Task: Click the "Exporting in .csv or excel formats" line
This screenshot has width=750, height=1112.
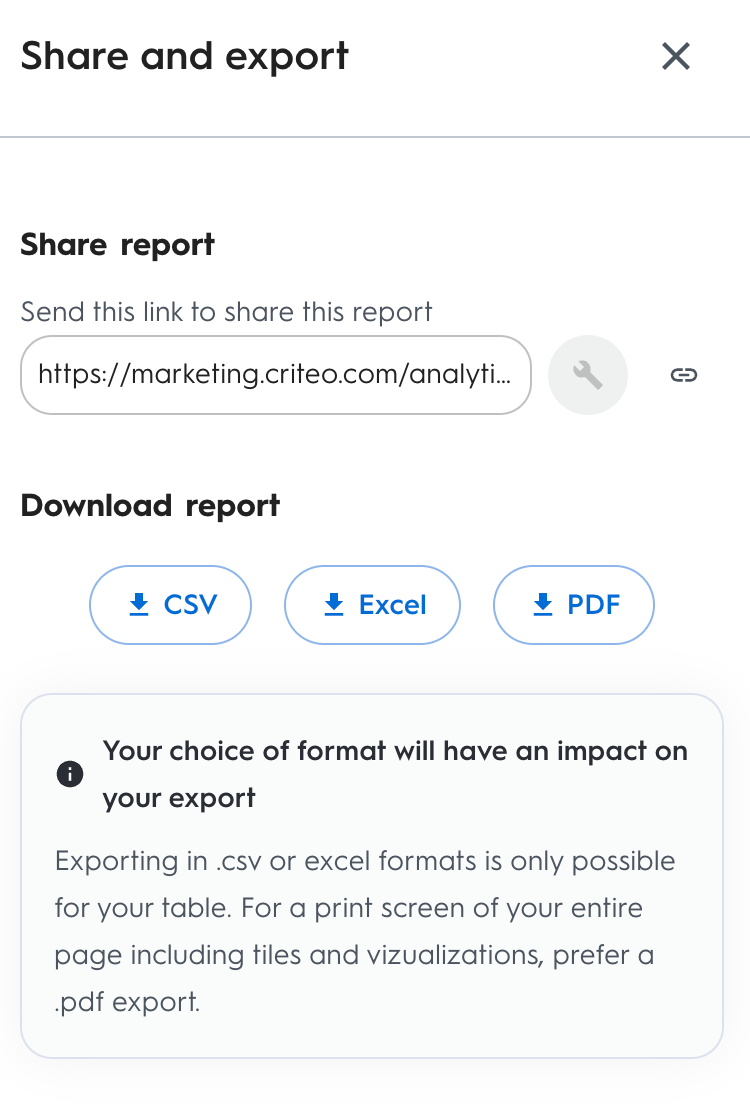Action: (365, 861)
